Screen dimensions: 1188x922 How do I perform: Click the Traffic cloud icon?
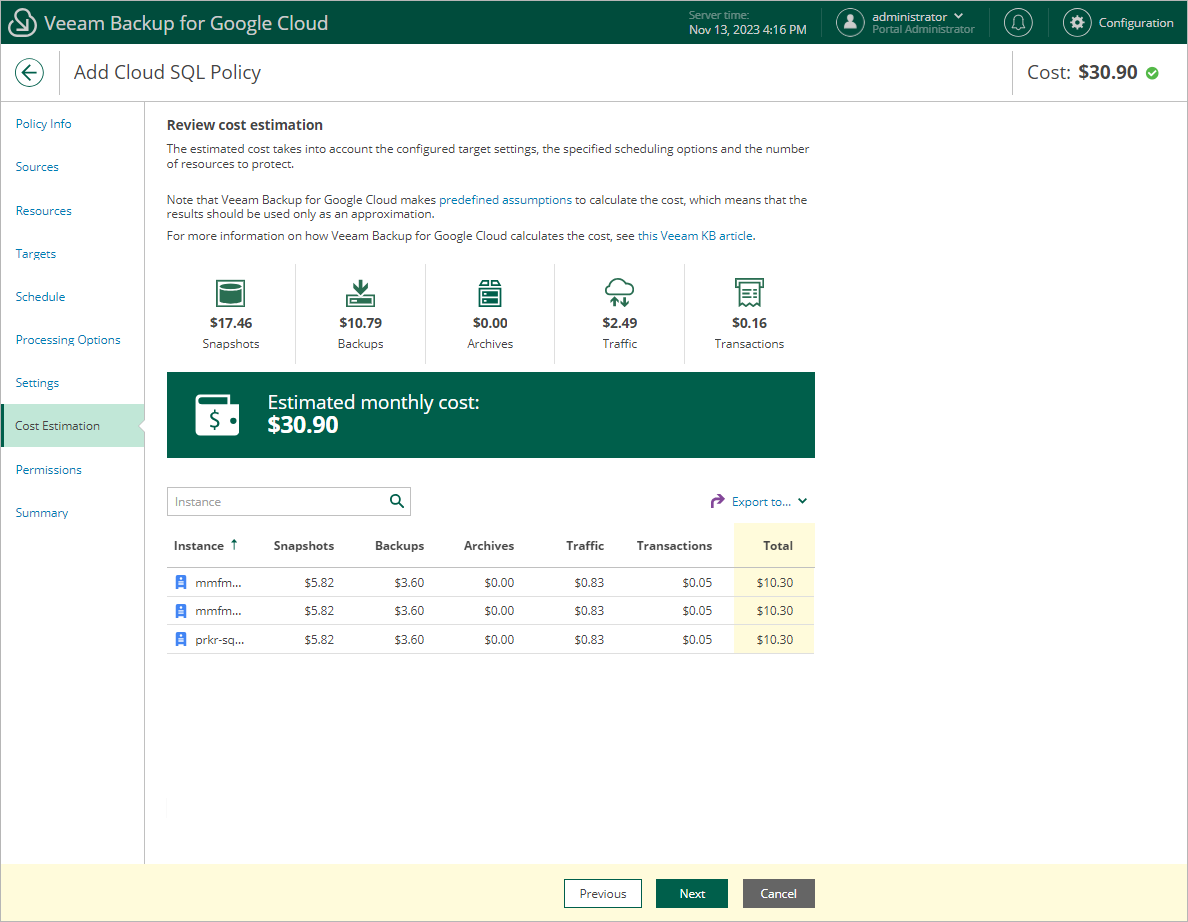click(x=619, y=292)
